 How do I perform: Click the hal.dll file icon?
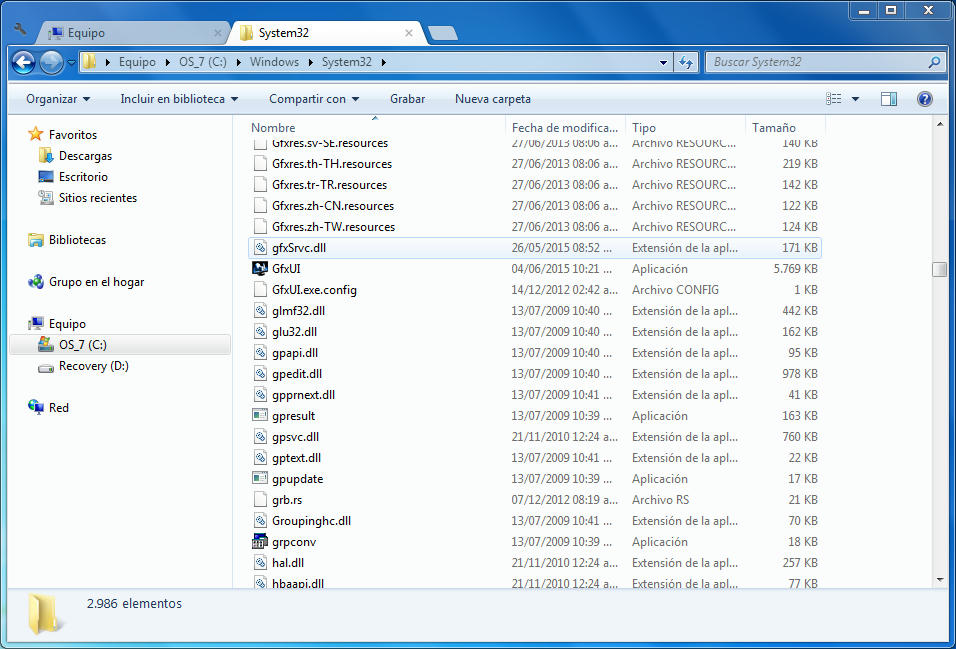[260, 562]
